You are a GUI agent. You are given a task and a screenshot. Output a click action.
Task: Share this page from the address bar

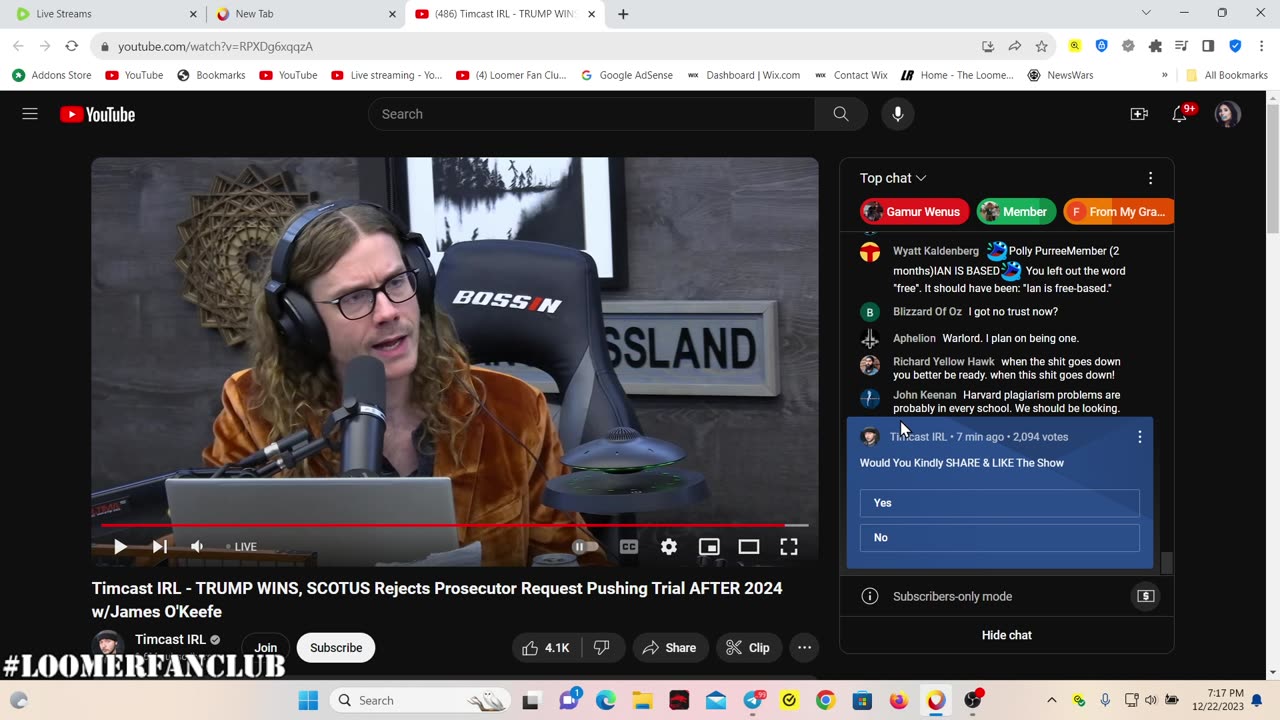1014,46
